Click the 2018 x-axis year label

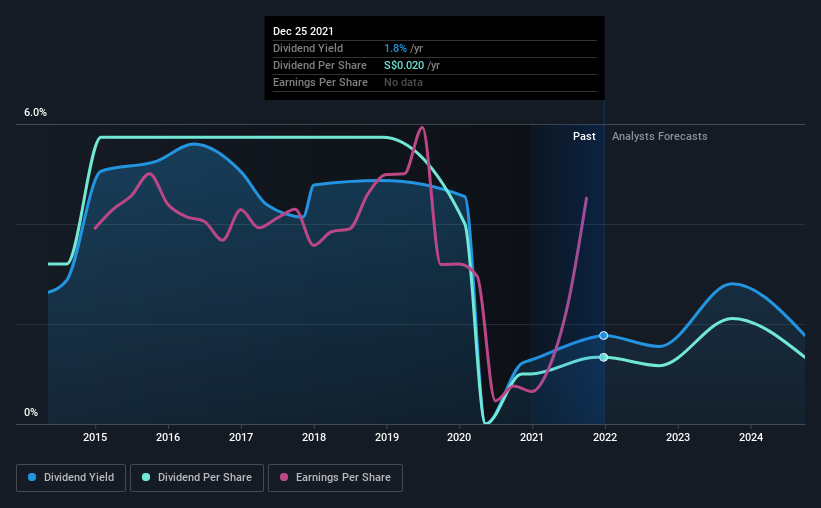tap(314, 437)
